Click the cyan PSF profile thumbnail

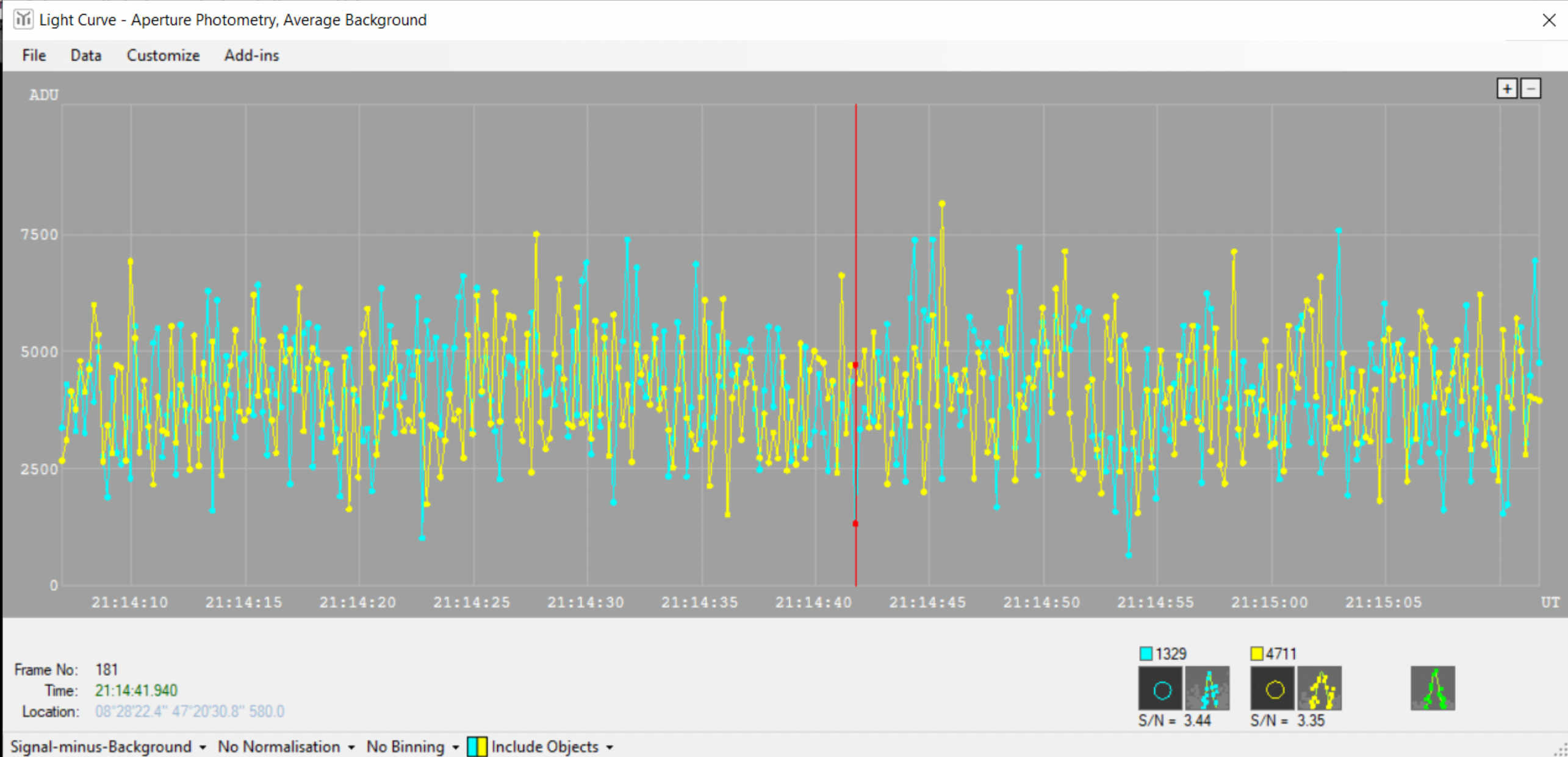[1207, 689]
